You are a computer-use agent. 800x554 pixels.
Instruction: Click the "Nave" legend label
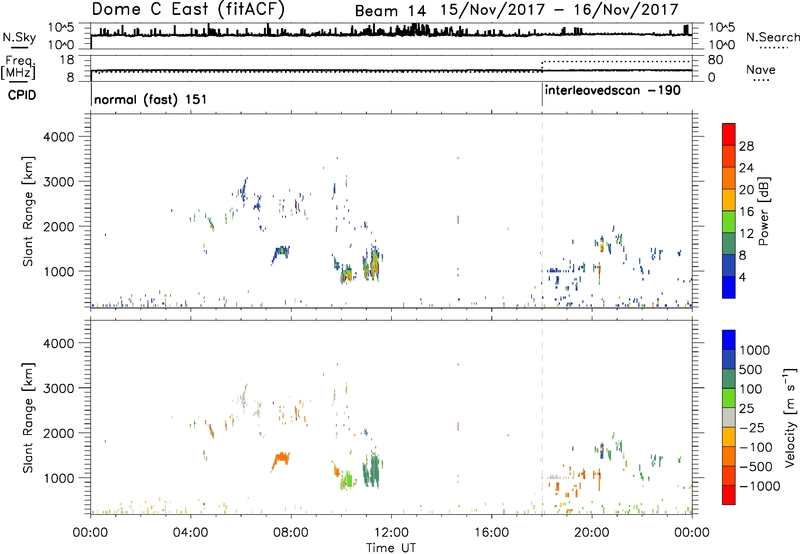coord(760,69)
